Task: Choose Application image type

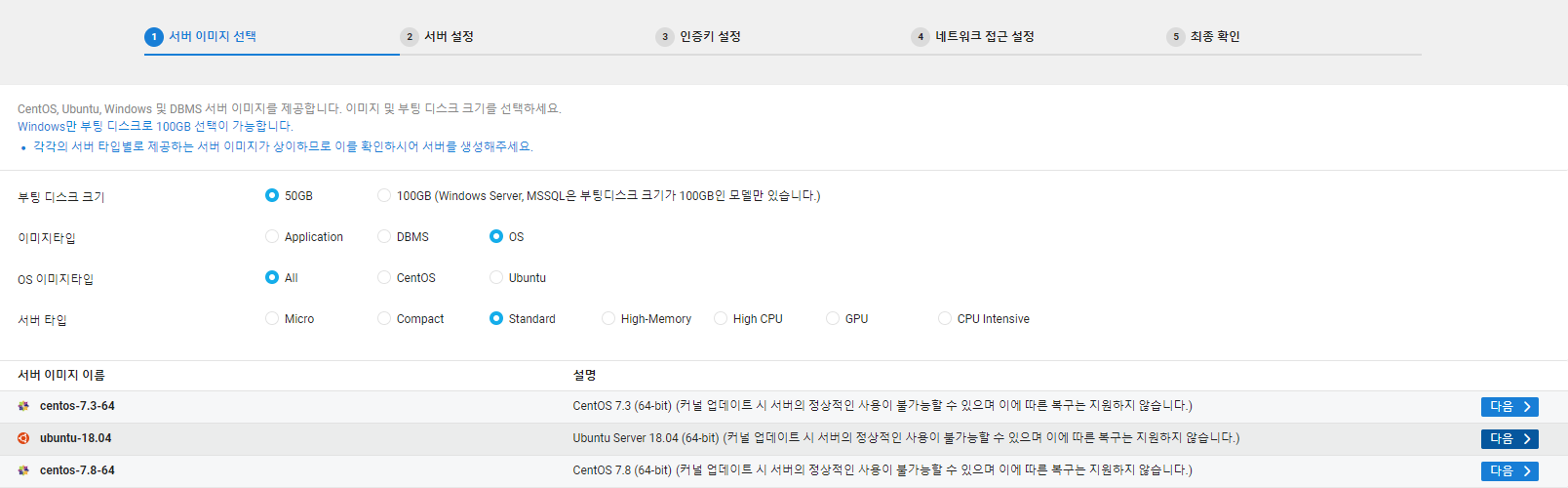Action: tap(272, 236)
